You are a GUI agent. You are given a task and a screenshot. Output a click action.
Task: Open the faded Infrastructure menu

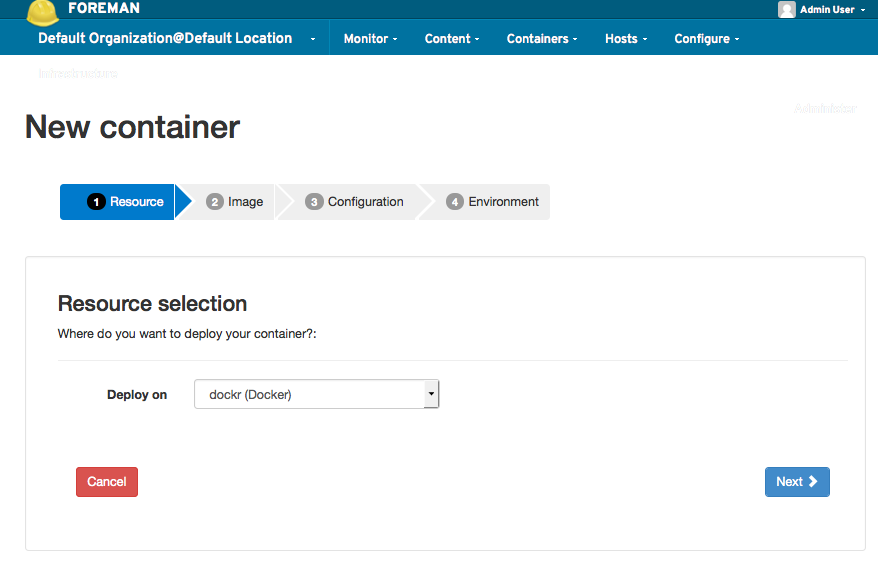coord(77,74)
